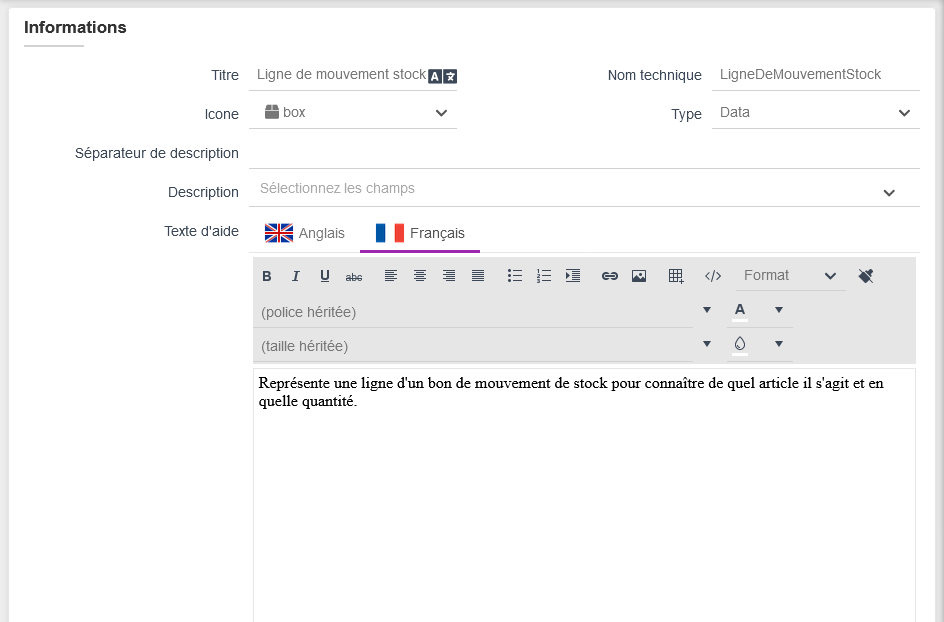This screenshot has height=622, width=944.
Task: Open the translation icon next to Titre
Action: 443,76
